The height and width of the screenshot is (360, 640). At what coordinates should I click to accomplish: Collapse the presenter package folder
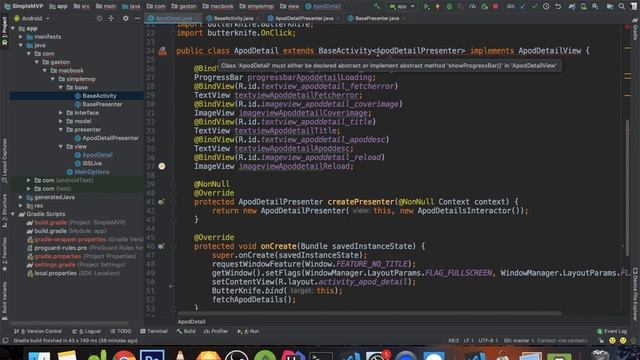[x=61, y=130]
